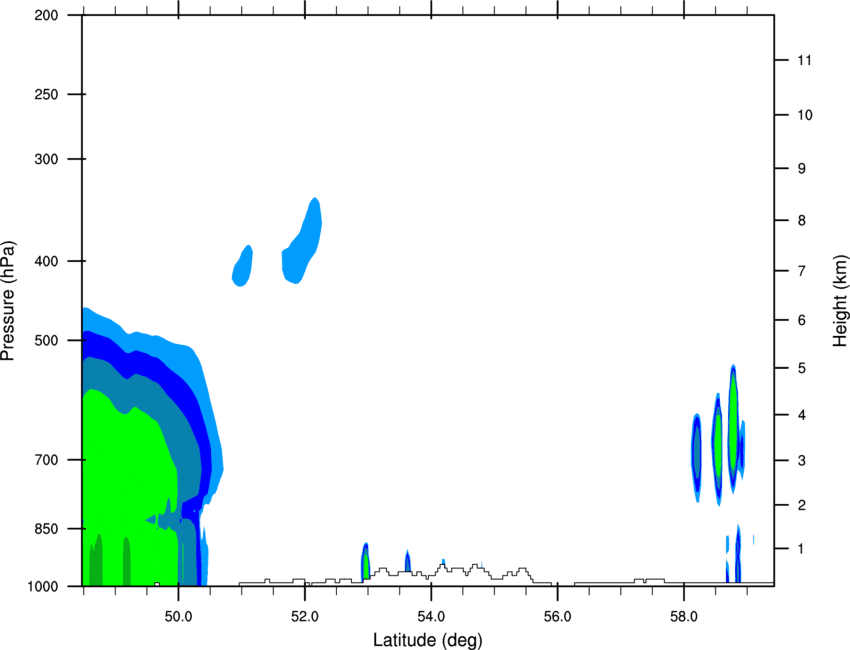Click the "Height (km)" axis title
The image size is (850, 650).
(x=839, y=300)
